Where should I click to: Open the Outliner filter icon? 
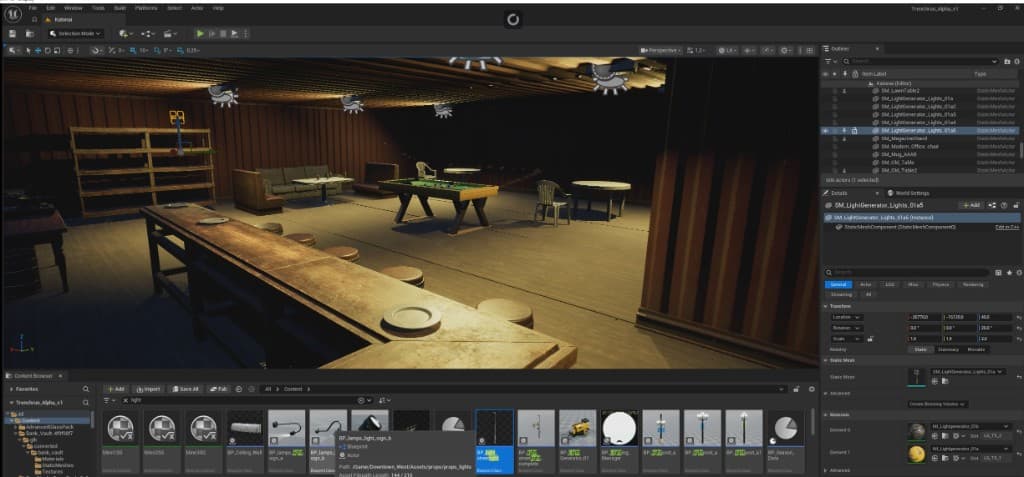829,61
